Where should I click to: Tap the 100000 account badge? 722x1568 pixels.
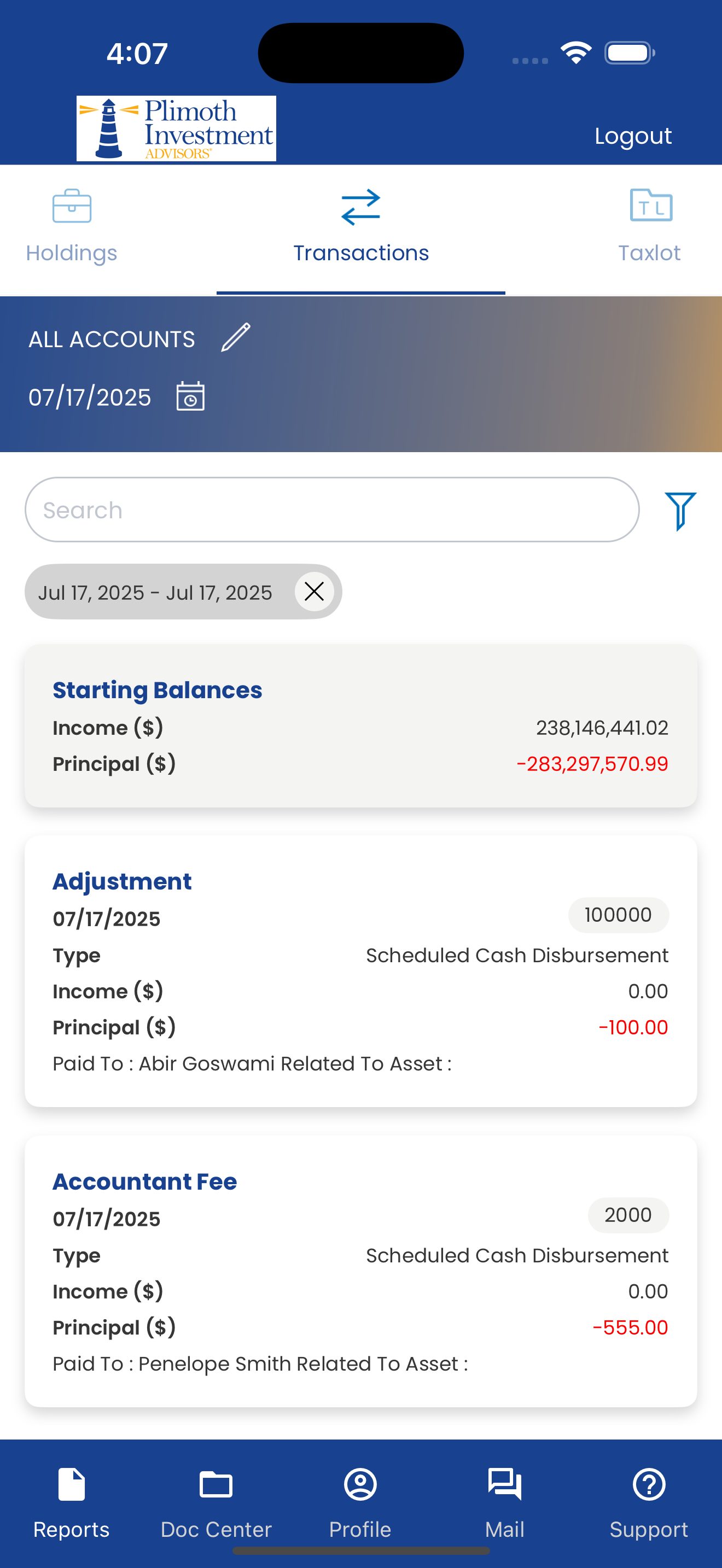(x=619, y=915)
